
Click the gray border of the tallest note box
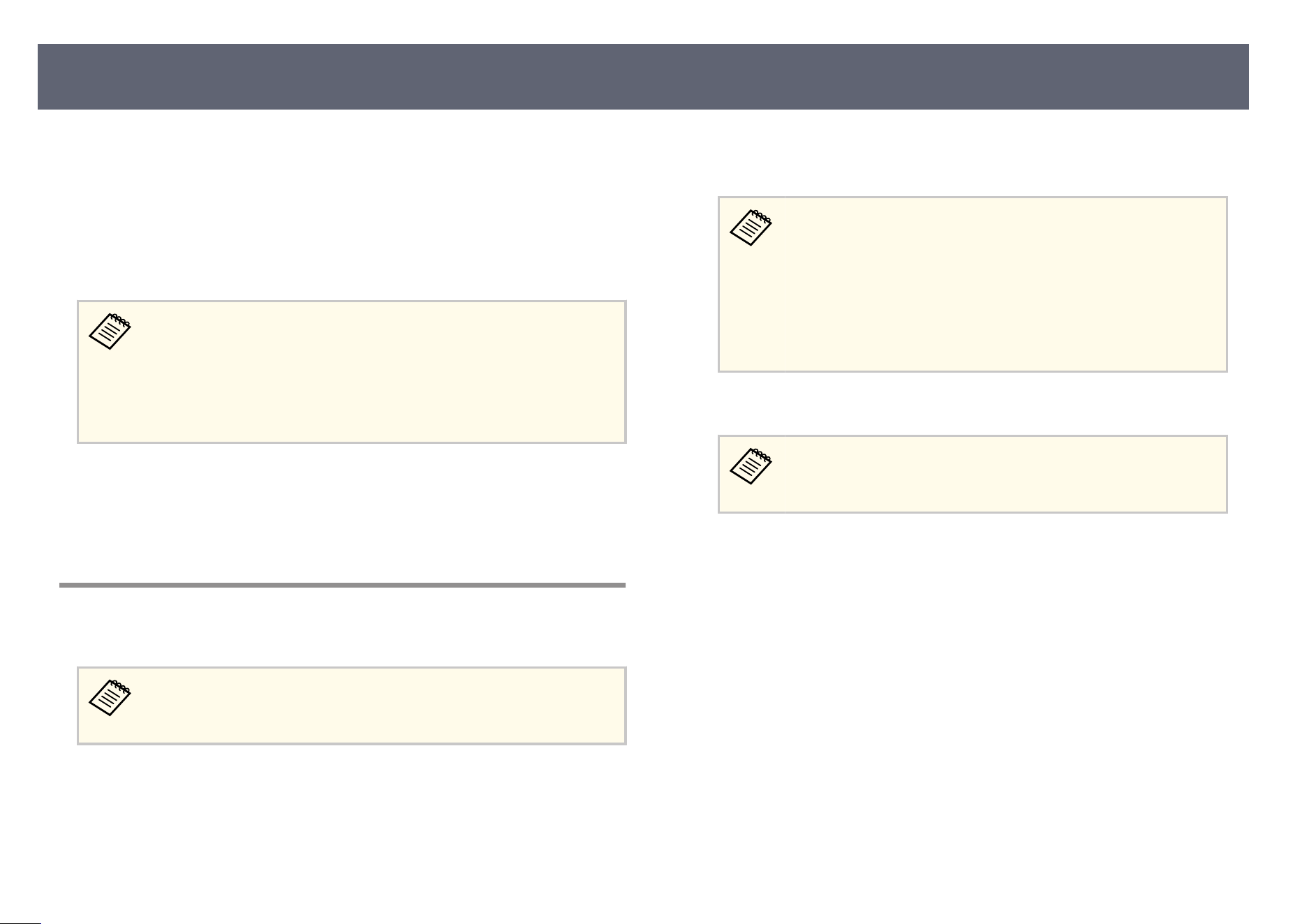973,198
